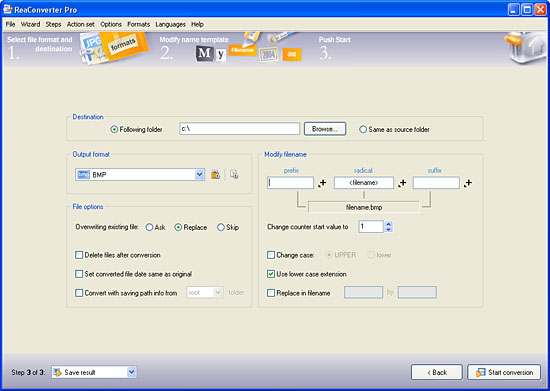Click the radical <filename> field

[364, 183]
